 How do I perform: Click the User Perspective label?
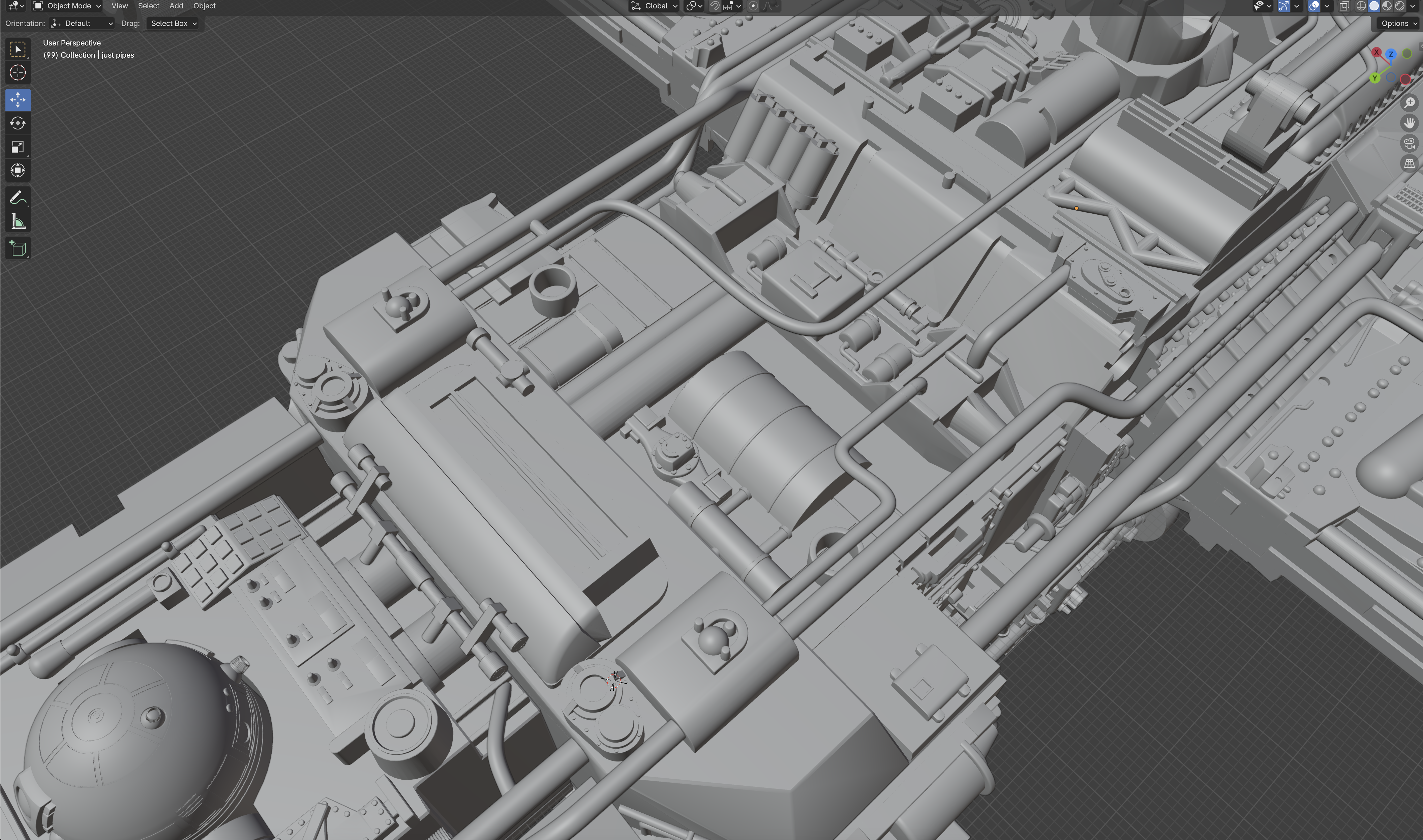(72, 43)
